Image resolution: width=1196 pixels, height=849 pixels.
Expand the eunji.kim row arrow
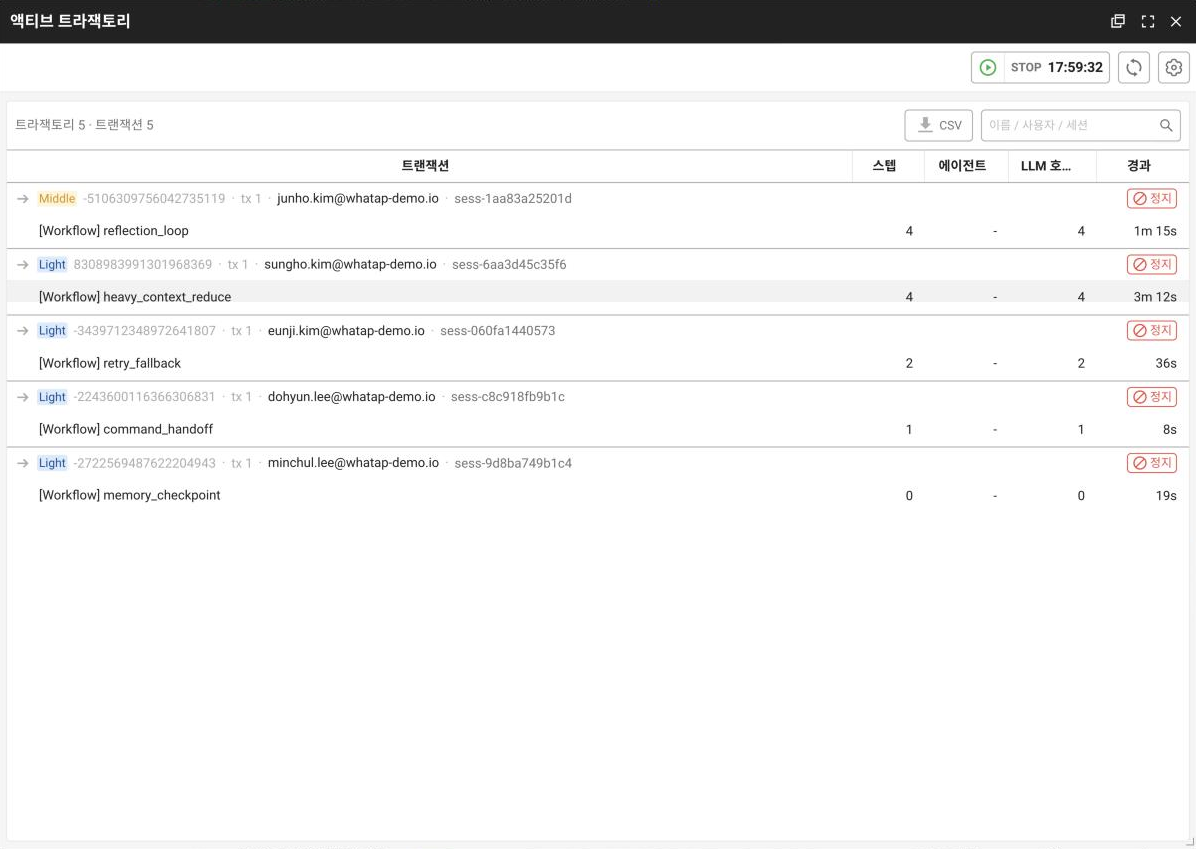(x=23, y=331)
